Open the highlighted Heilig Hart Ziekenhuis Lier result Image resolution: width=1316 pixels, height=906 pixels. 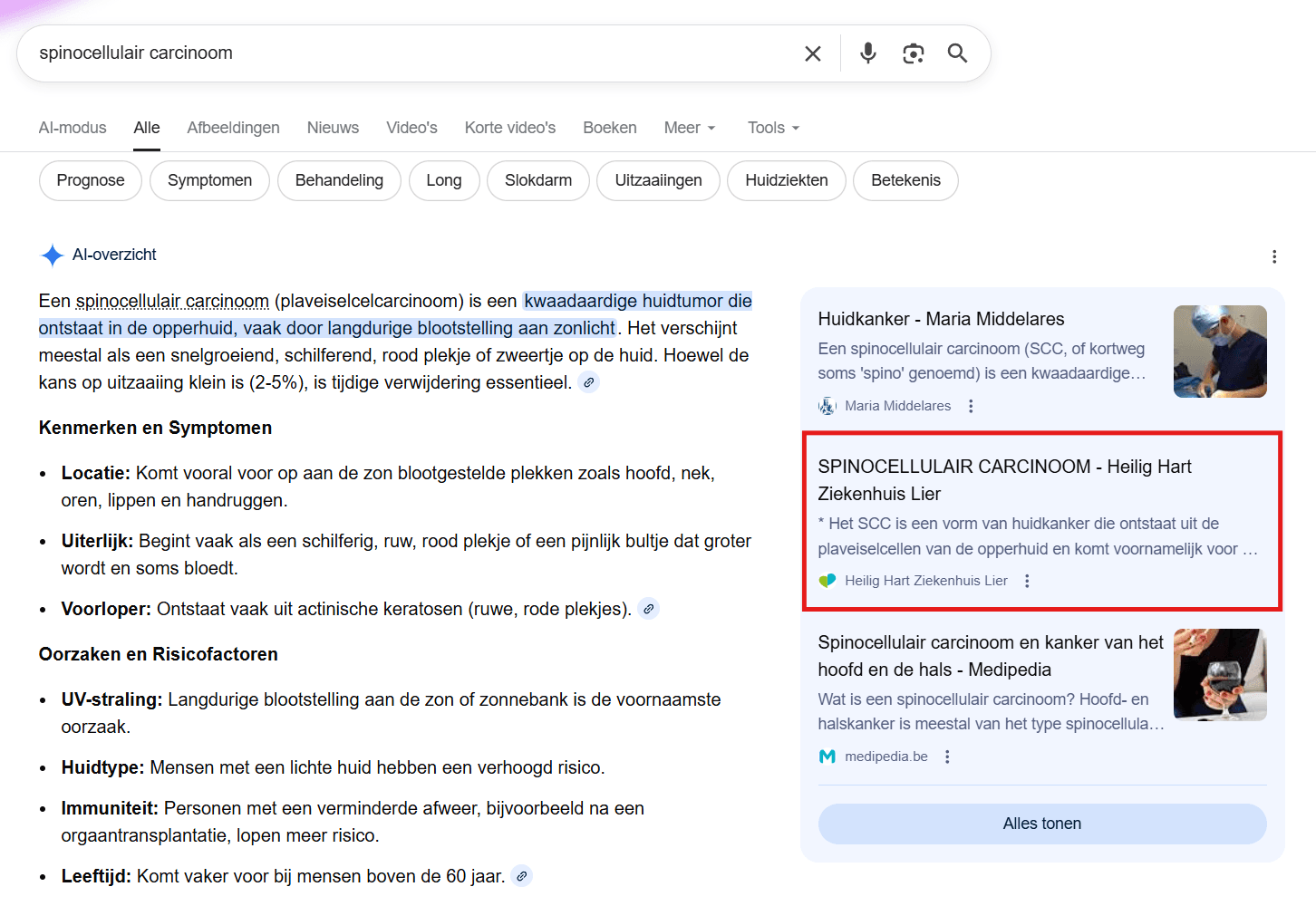pyautogui.click(x=1004, y=480)
